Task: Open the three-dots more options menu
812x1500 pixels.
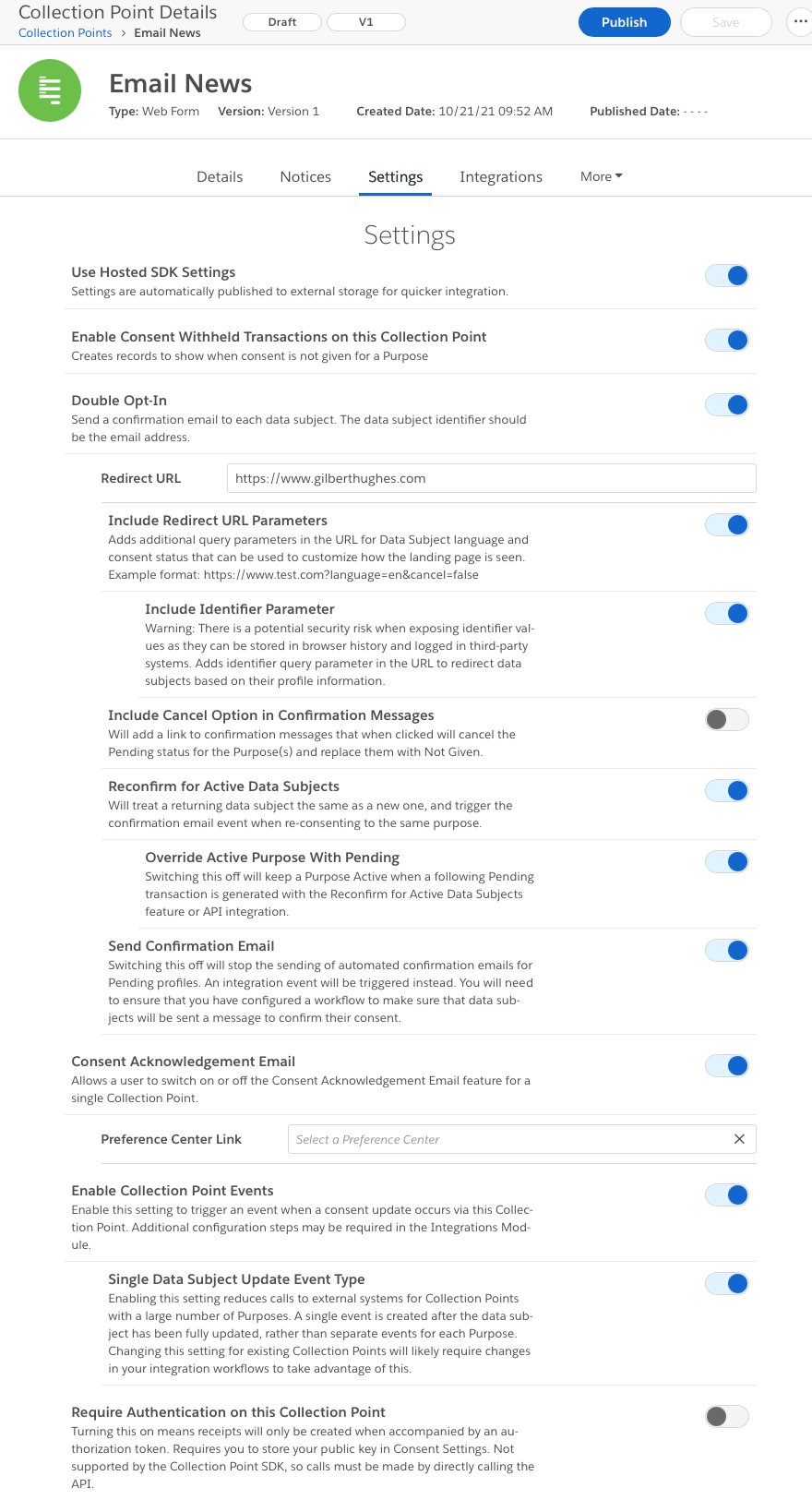Action: 799,21
